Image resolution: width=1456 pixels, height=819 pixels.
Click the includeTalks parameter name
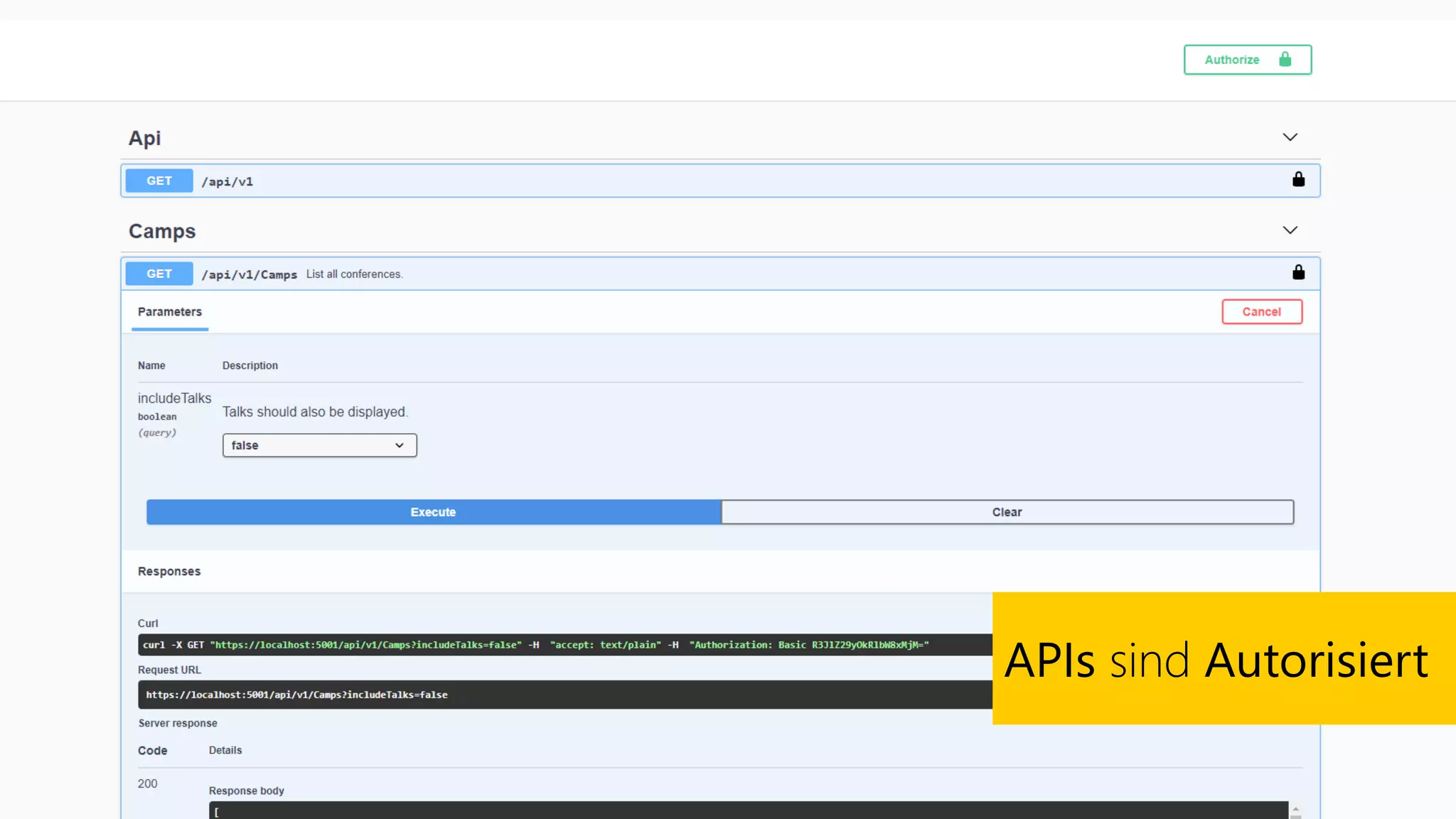(x=174, y=398)
